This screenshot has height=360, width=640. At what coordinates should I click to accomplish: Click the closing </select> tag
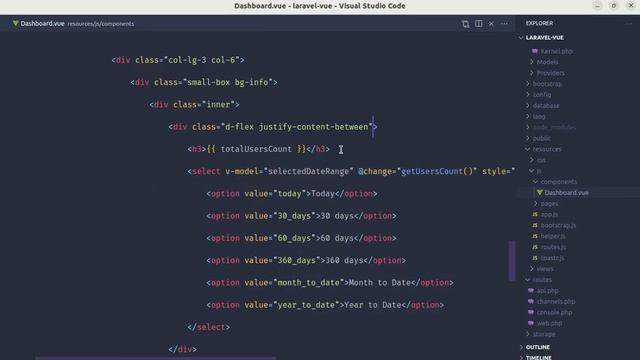(209, 327)
